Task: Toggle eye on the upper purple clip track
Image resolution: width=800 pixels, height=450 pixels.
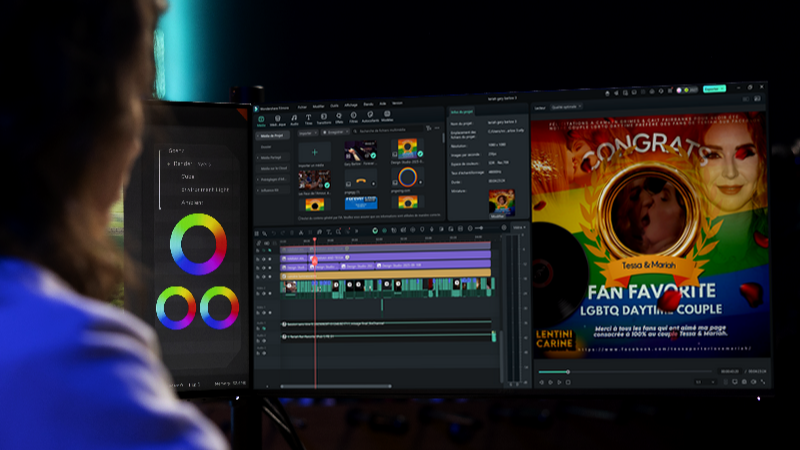Action: (x=270, y=259)
